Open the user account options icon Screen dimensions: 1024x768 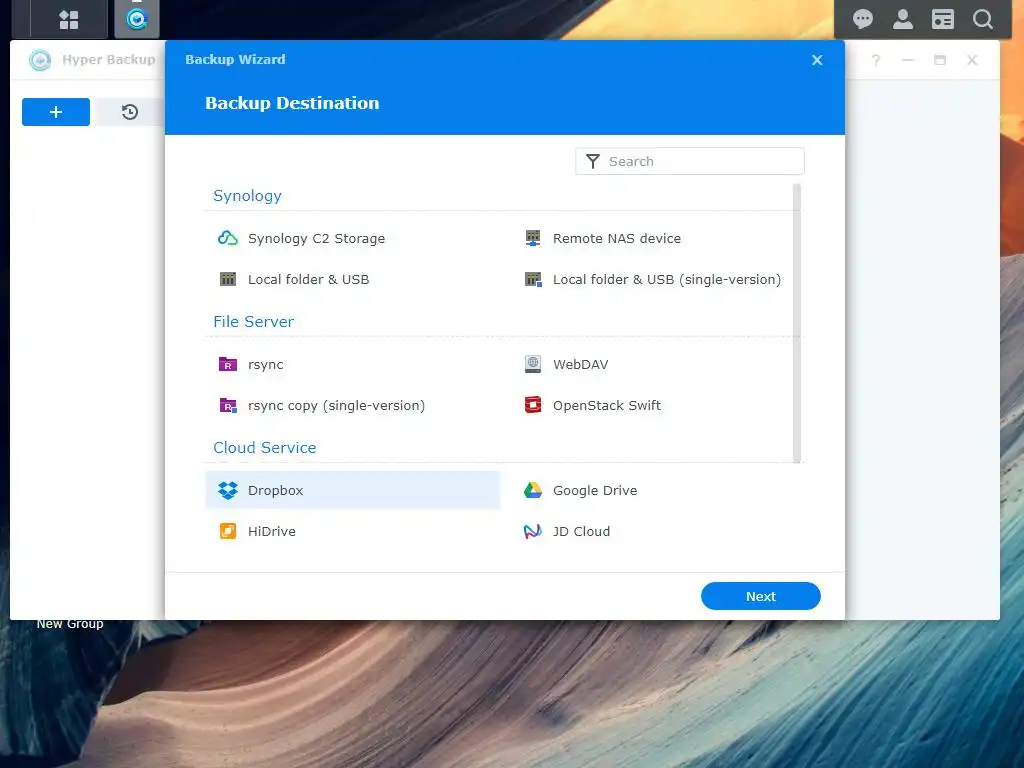click(903, 19)
